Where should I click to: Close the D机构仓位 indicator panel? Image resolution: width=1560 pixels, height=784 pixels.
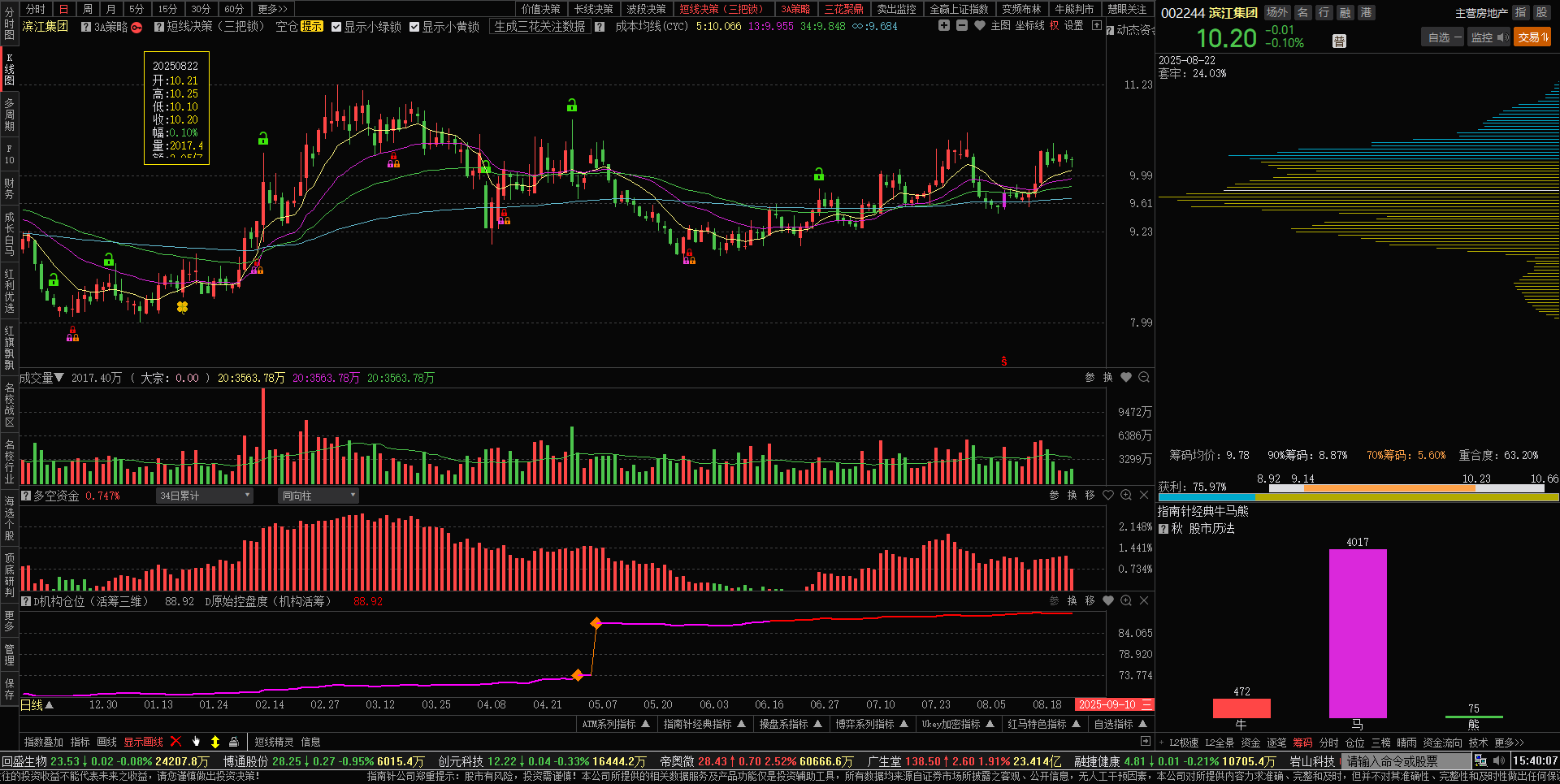[x=1144, y=600]
